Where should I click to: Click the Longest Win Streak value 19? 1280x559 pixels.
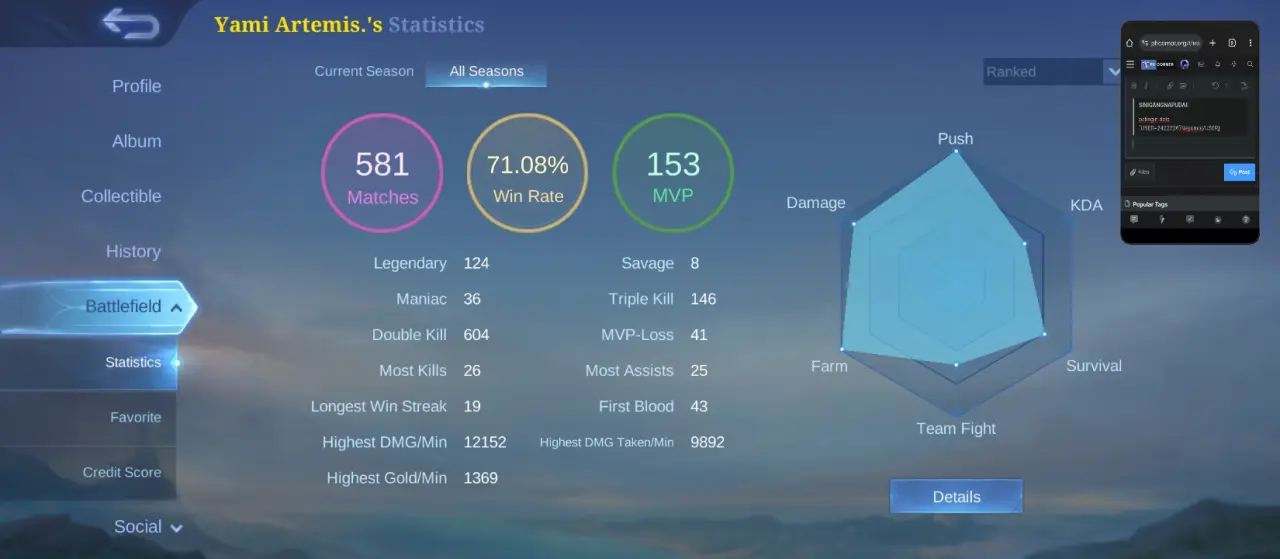[x=472, y=407]
